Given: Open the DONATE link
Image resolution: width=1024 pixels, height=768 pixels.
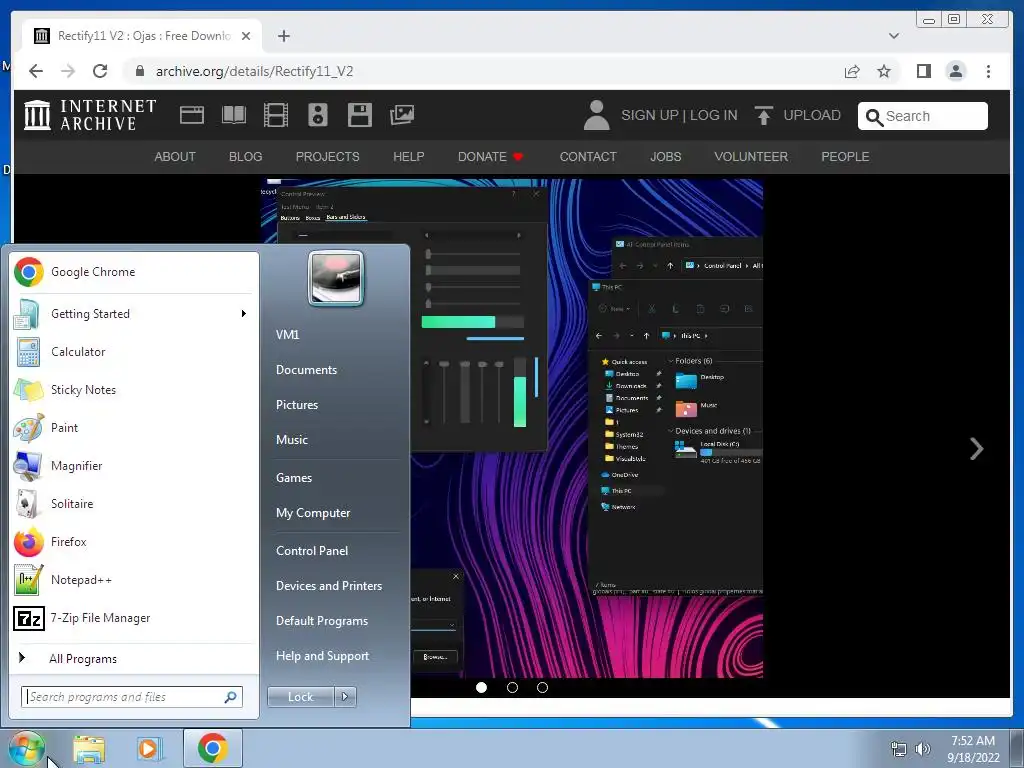Looking at the screenshot, I should [x=490, y=157].
